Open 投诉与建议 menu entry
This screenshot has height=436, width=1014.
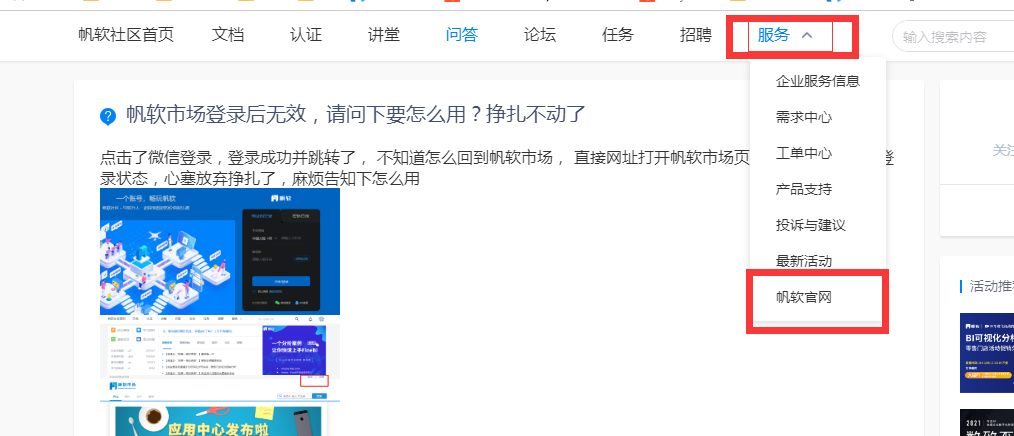click(811, 225)
